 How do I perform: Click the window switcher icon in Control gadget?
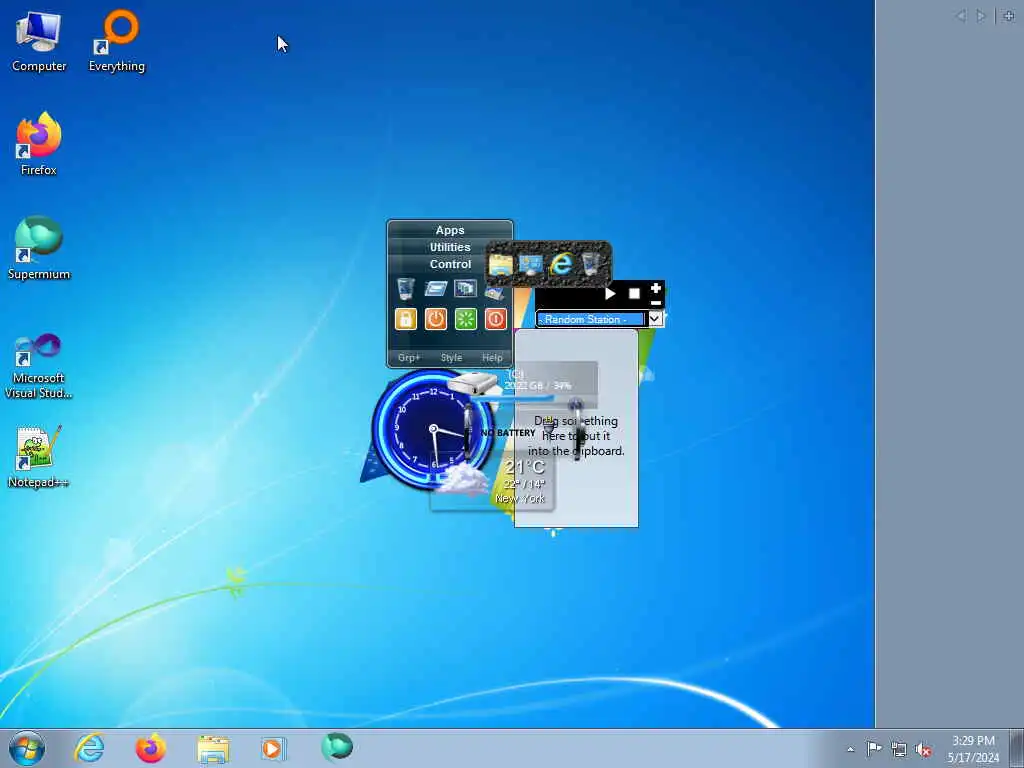465,289
